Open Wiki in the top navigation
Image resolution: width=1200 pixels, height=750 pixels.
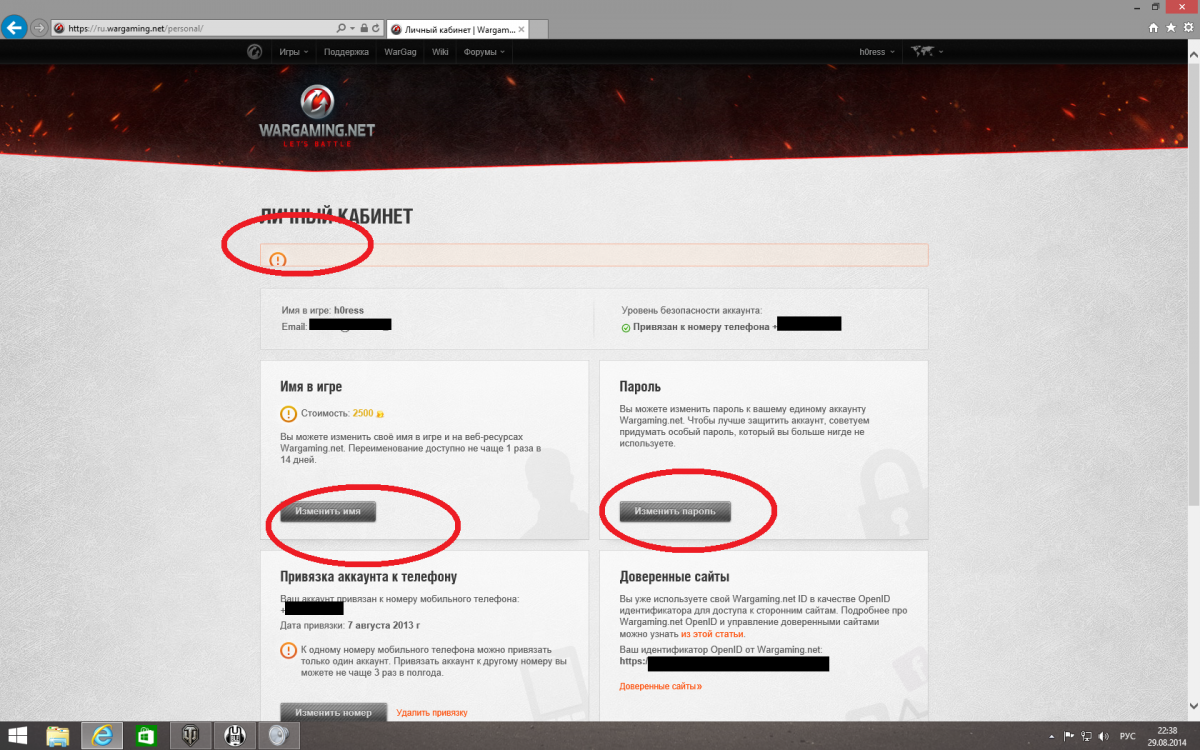coord(440,51)
